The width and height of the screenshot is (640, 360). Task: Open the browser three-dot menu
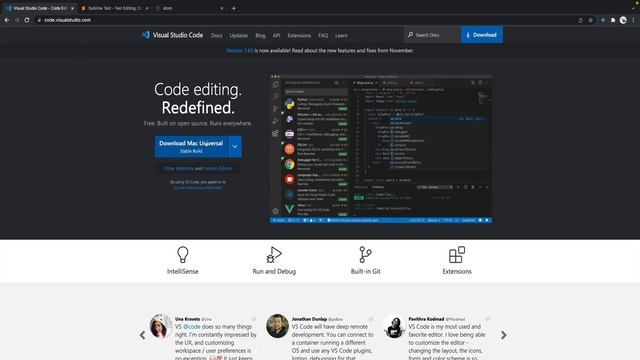[633, 20]
